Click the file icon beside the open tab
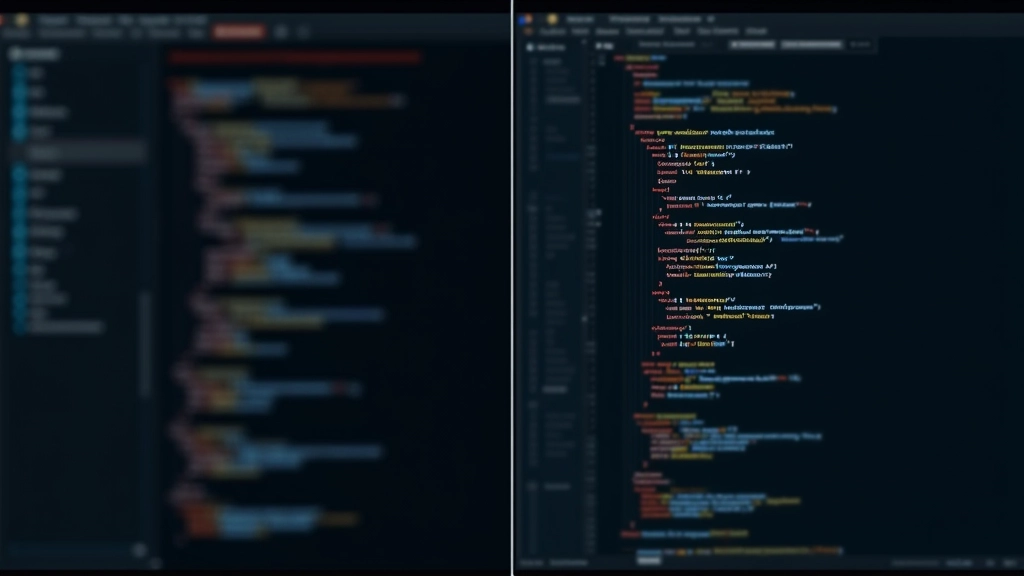Image resolution: width=1024 pixels, height=576 pixels. pyautogui.click(x=599, y=44)
